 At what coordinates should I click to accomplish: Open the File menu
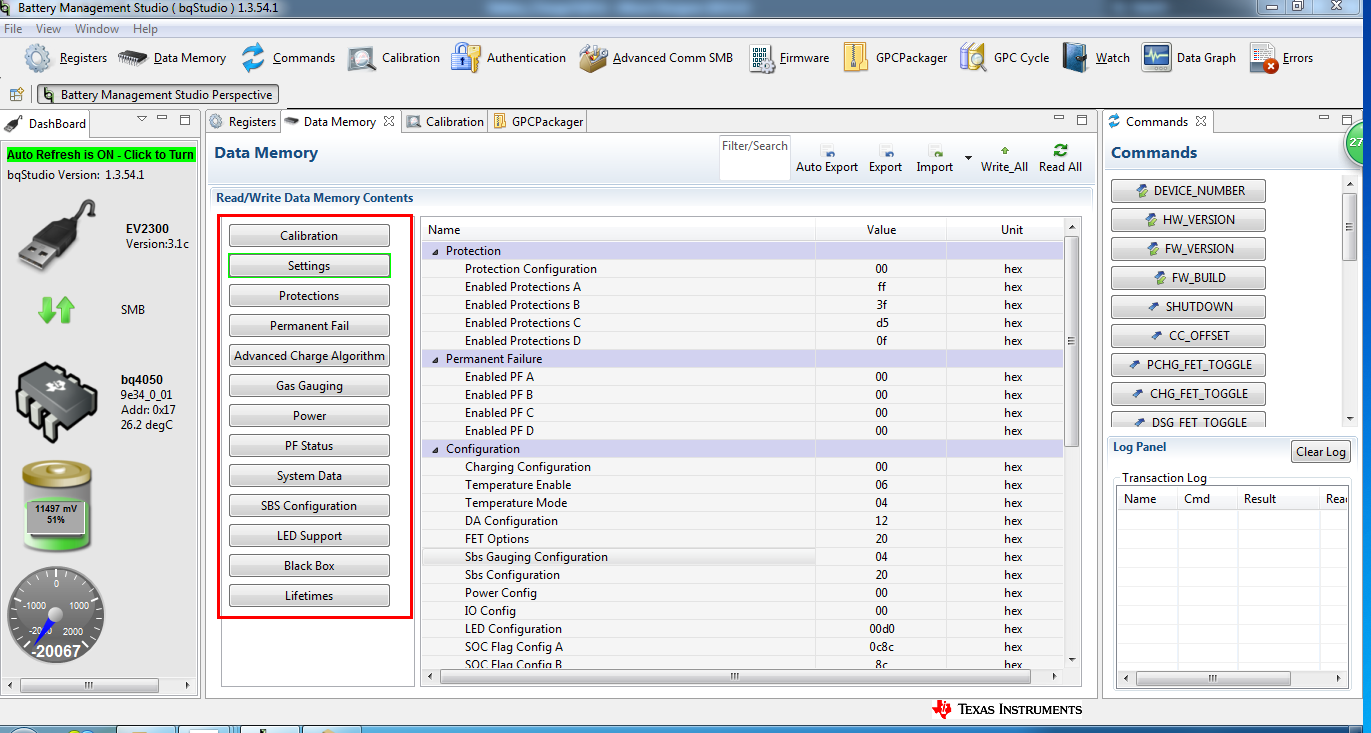[x=13, y=29]
